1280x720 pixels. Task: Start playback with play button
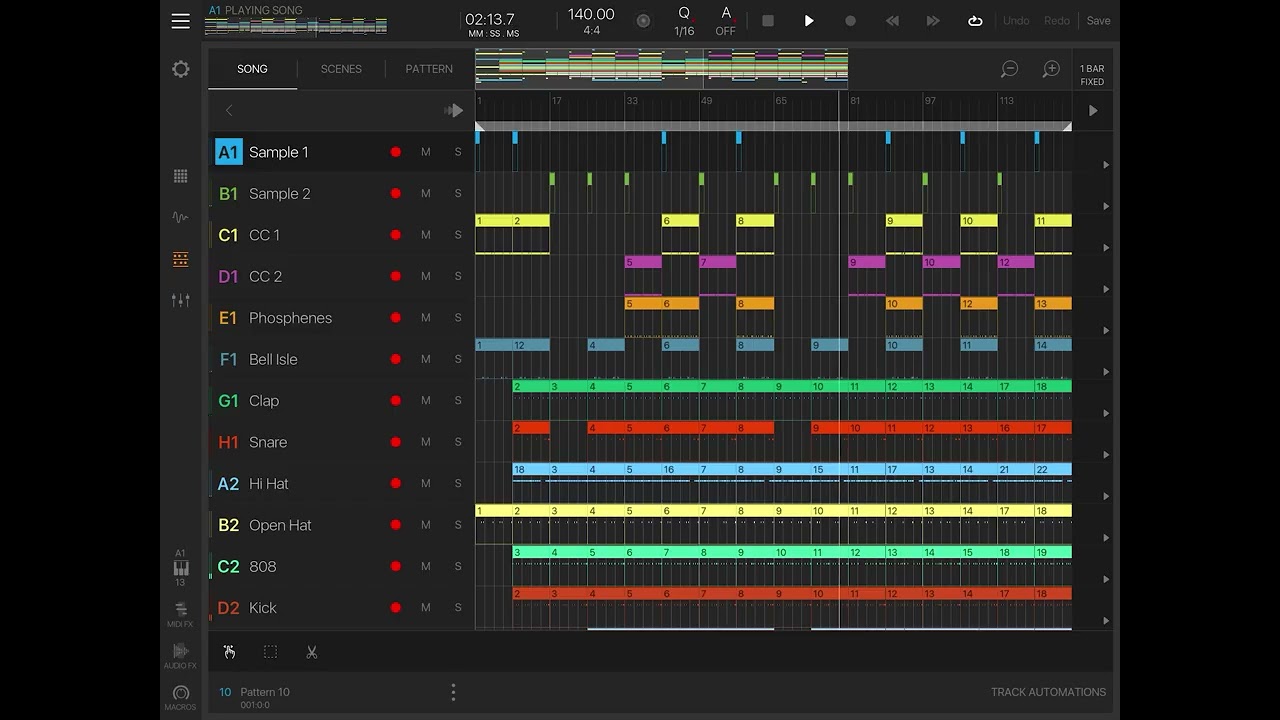click(809, 21)
